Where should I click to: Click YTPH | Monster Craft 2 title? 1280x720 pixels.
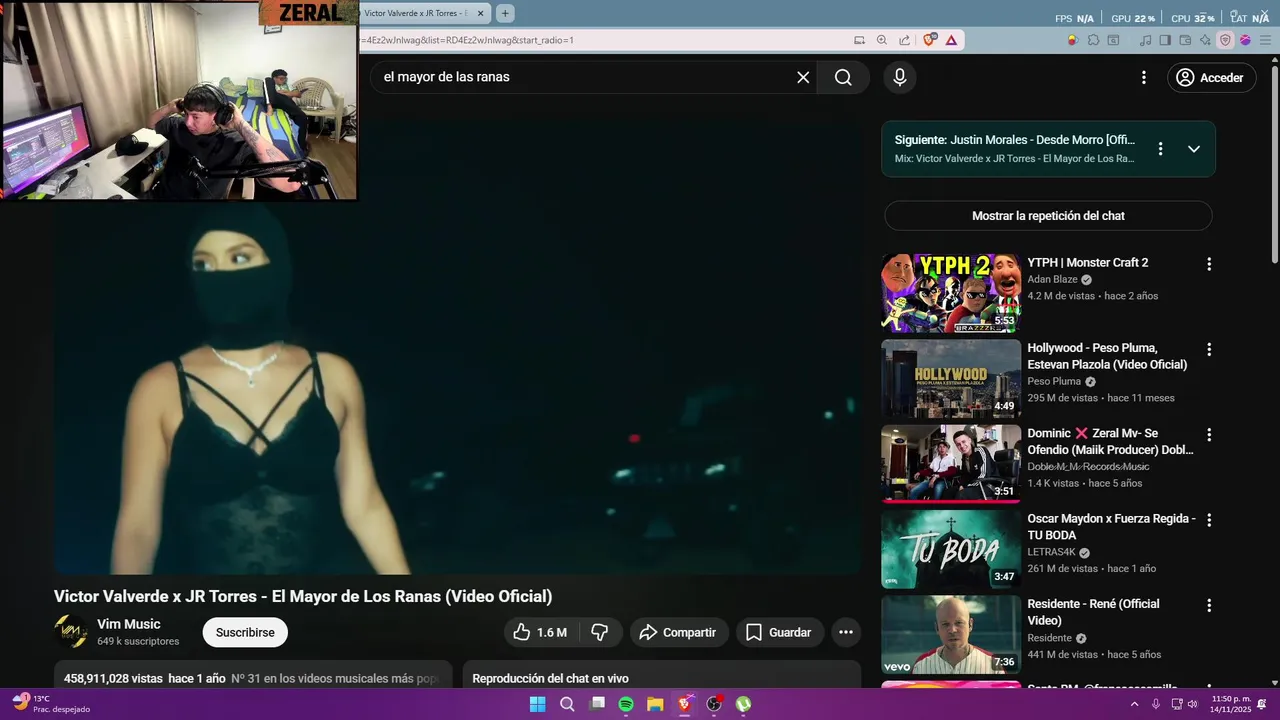coord(1088,262)
